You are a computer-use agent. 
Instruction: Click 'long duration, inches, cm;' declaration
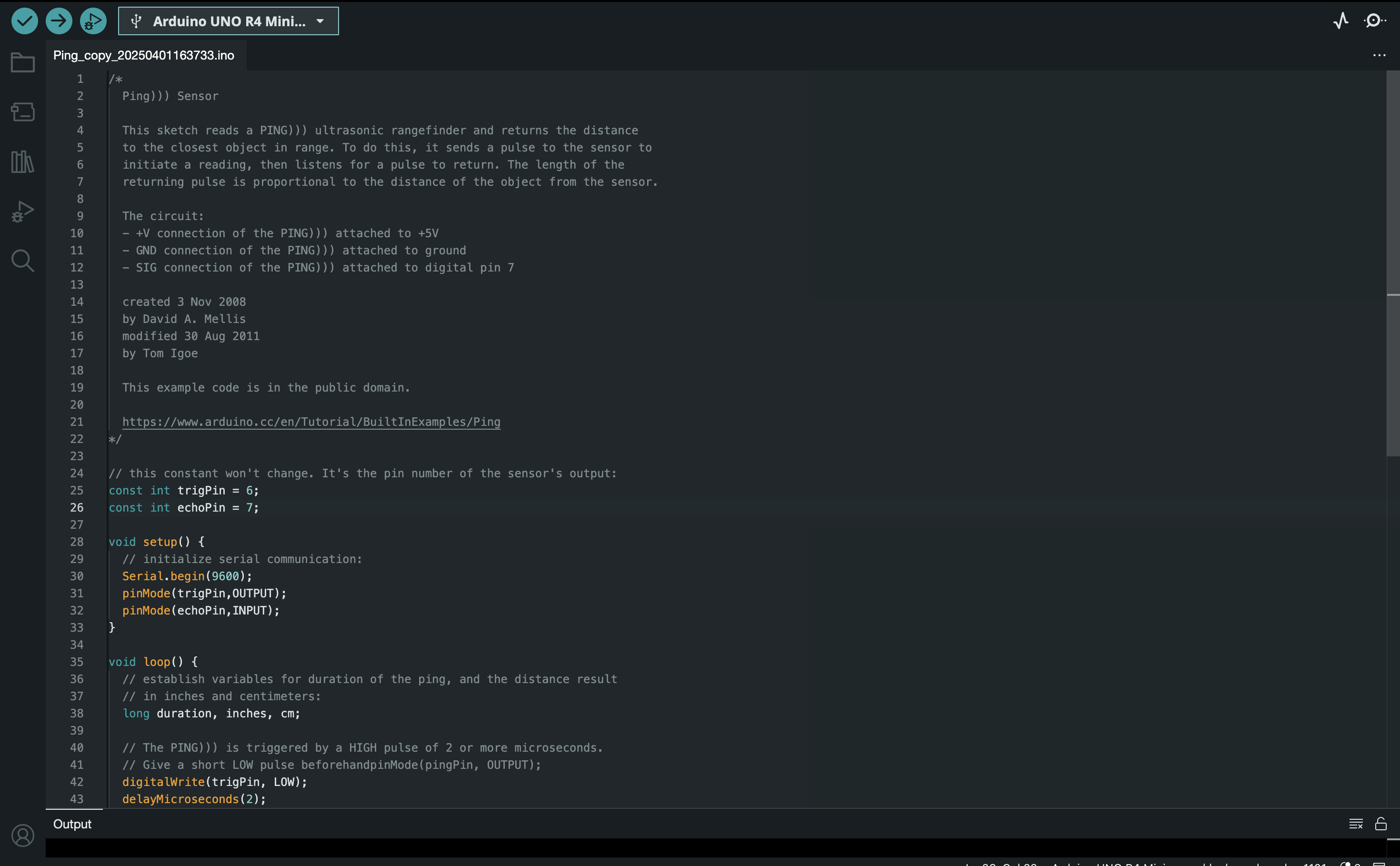(211, 714)
